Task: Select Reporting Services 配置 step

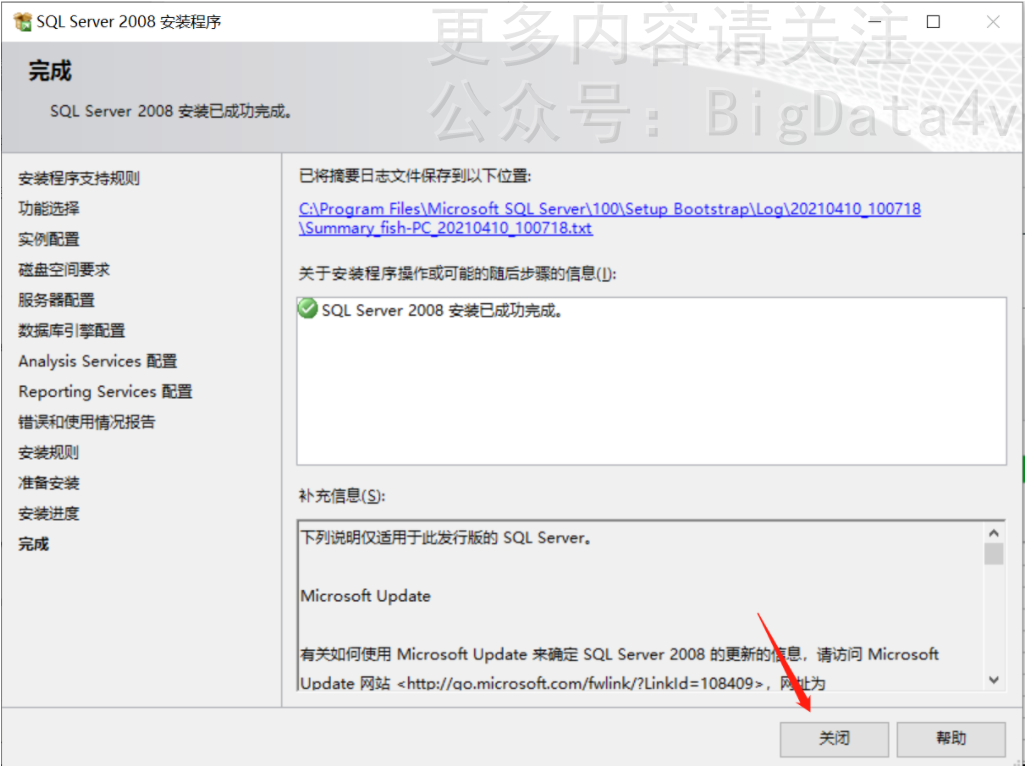Action: (x=105, y=392)
